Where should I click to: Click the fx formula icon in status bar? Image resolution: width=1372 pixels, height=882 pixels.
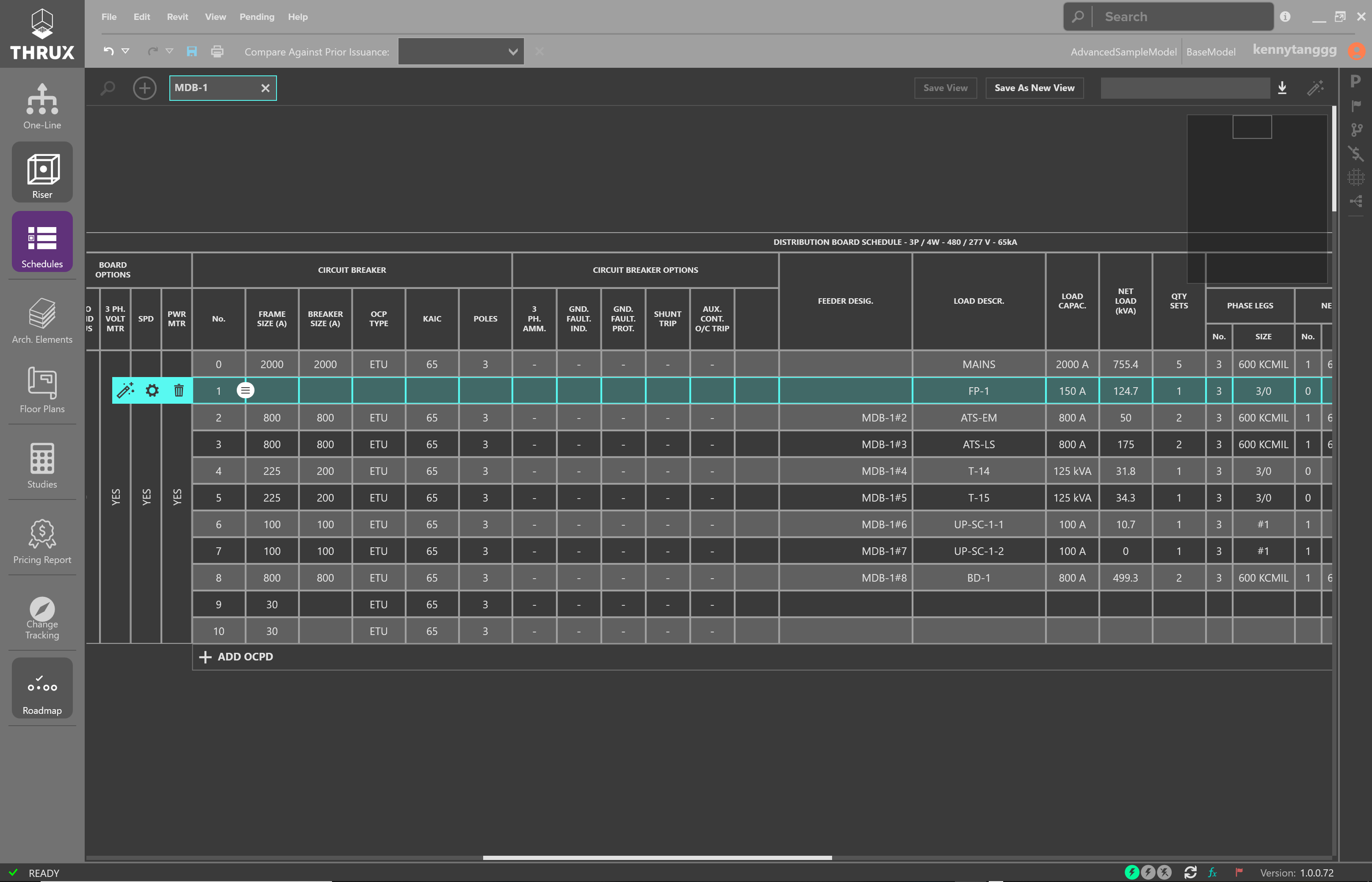1212,873
